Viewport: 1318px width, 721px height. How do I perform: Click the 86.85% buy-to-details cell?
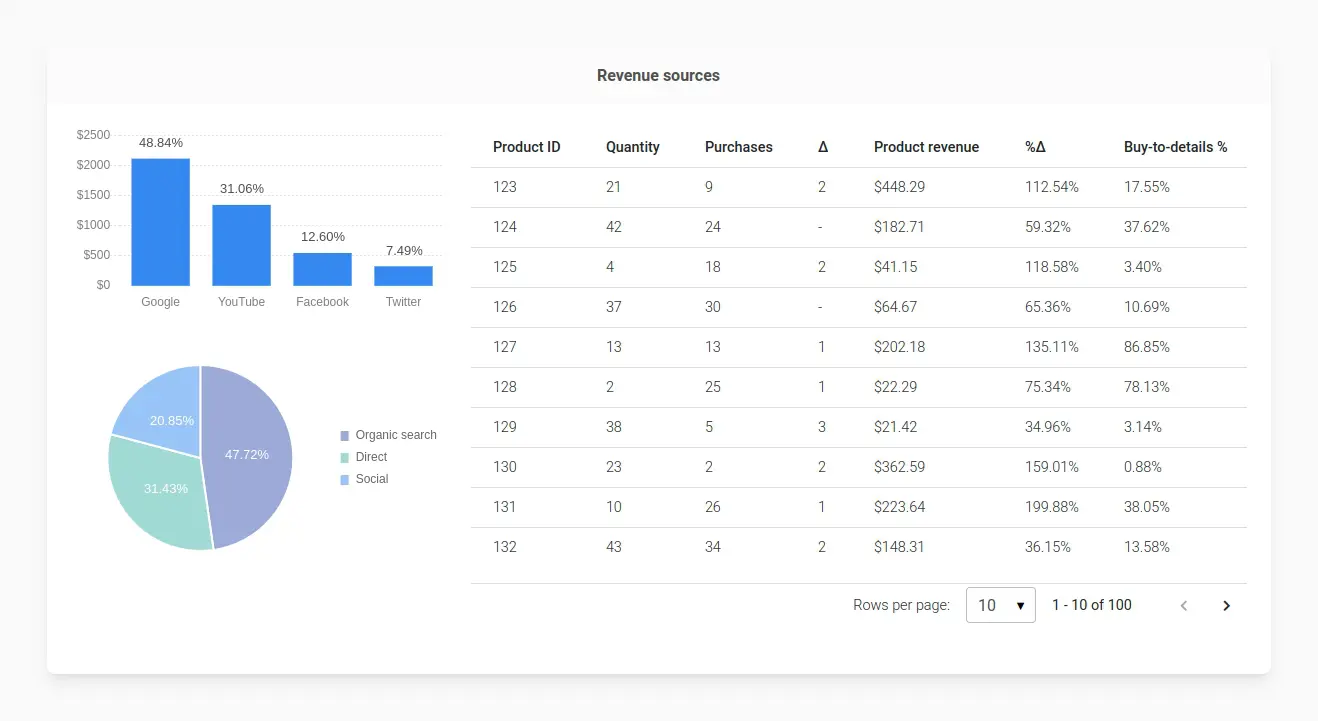(1146, 347)
